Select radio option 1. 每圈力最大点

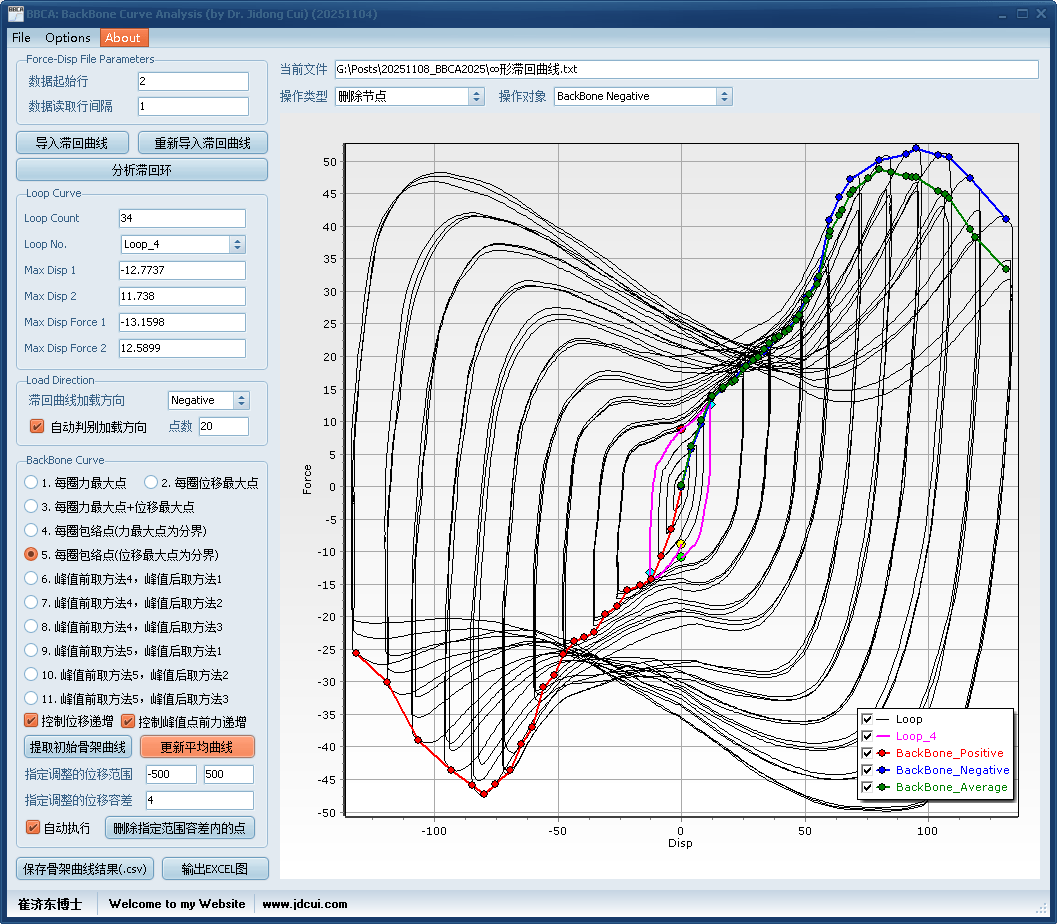(31, 483)
